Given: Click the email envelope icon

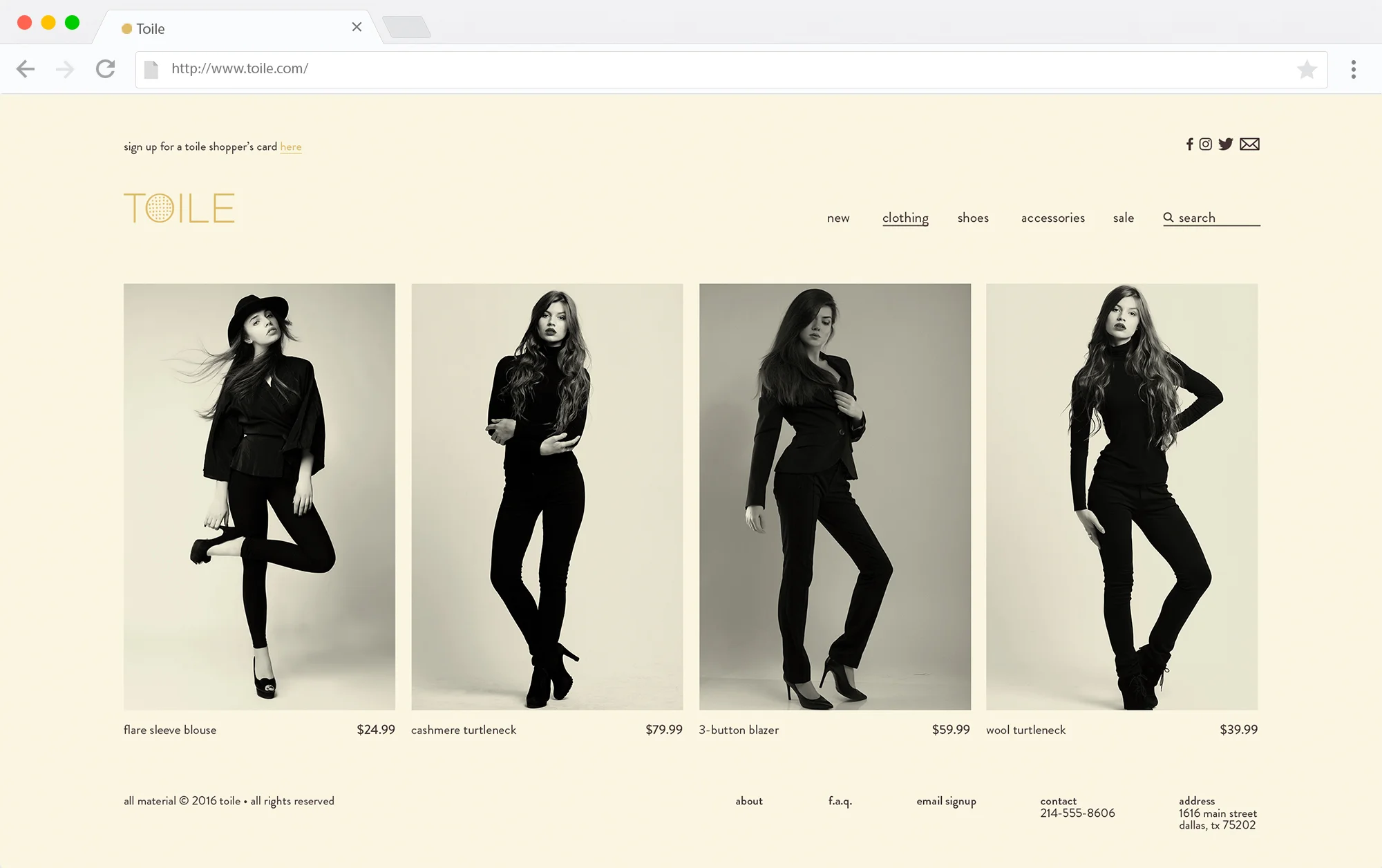Looking at the screenshot, I should click(x=1250, y=144).
